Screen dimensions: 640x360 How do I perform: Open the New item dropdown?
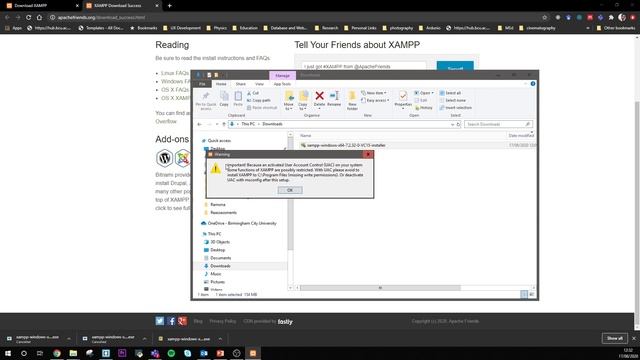(373, 93)
